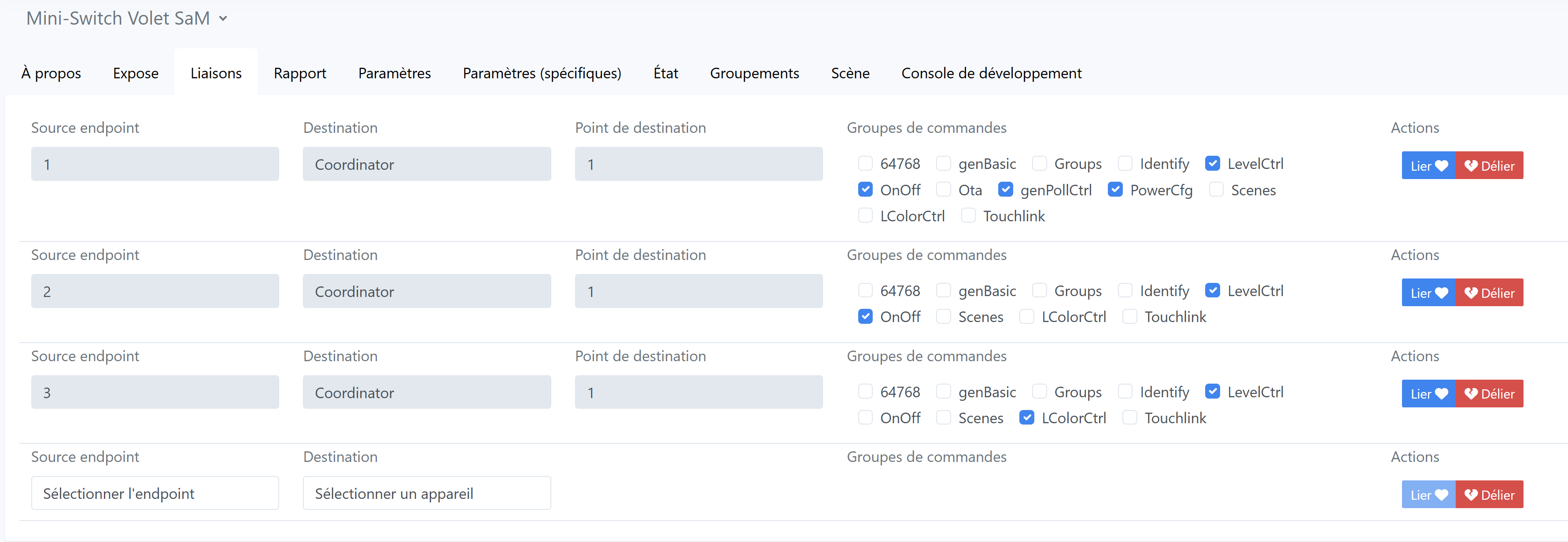1568x542 pixels.
Task: Click Coordinator destination field for endpoint 1
Action: [x=427, y=164]
